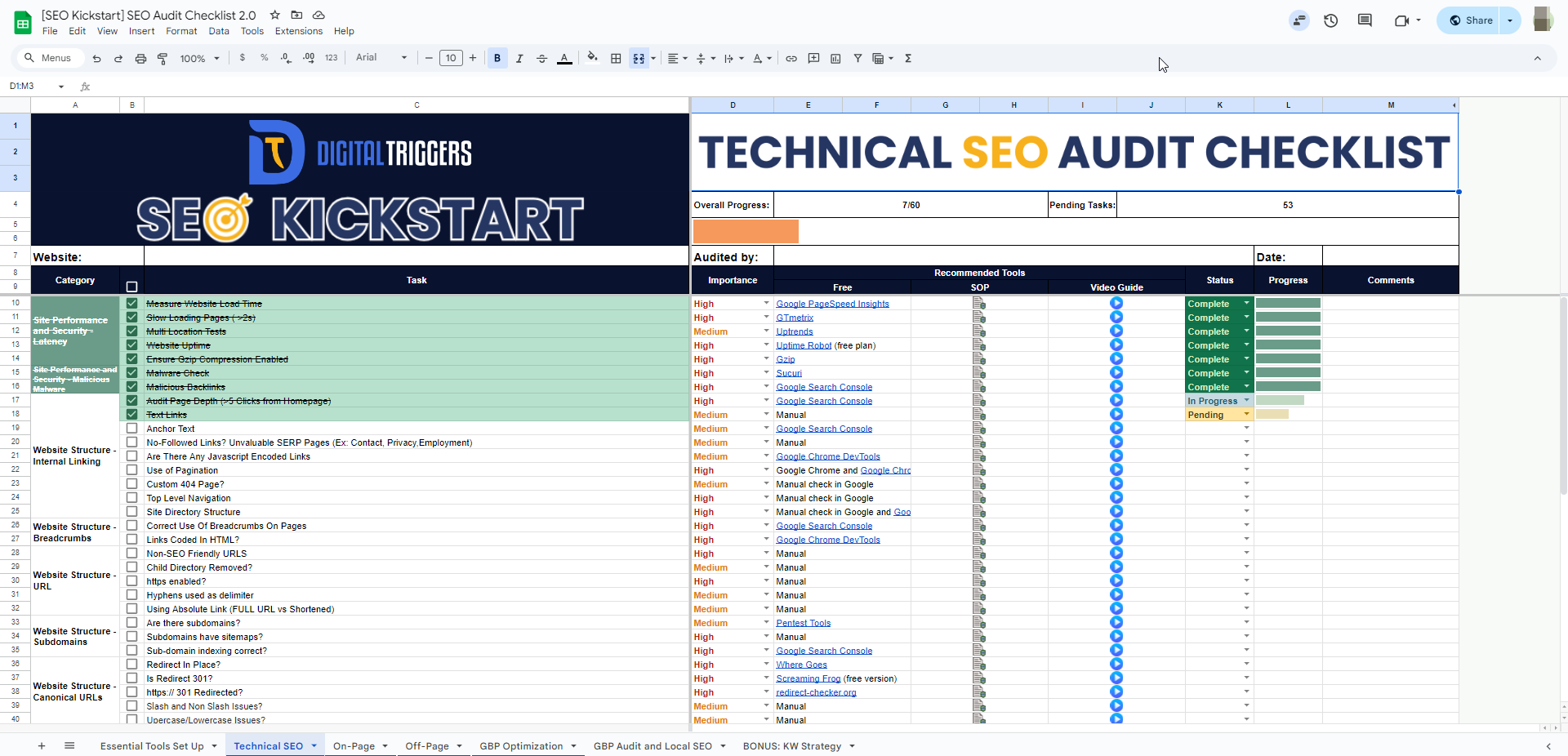
Task: Open horizontal align dropdown
Action: (677, 58)
